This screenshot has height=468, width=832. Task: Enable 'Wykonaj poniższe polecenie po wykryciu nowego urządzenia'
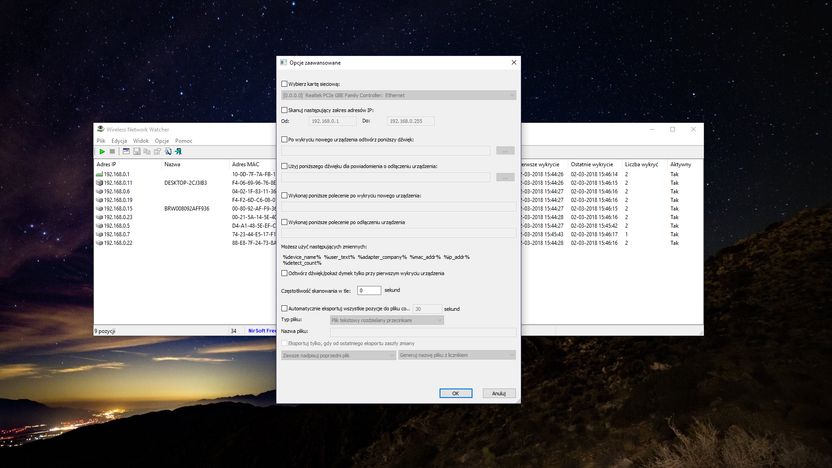click(x=284, y=196)
